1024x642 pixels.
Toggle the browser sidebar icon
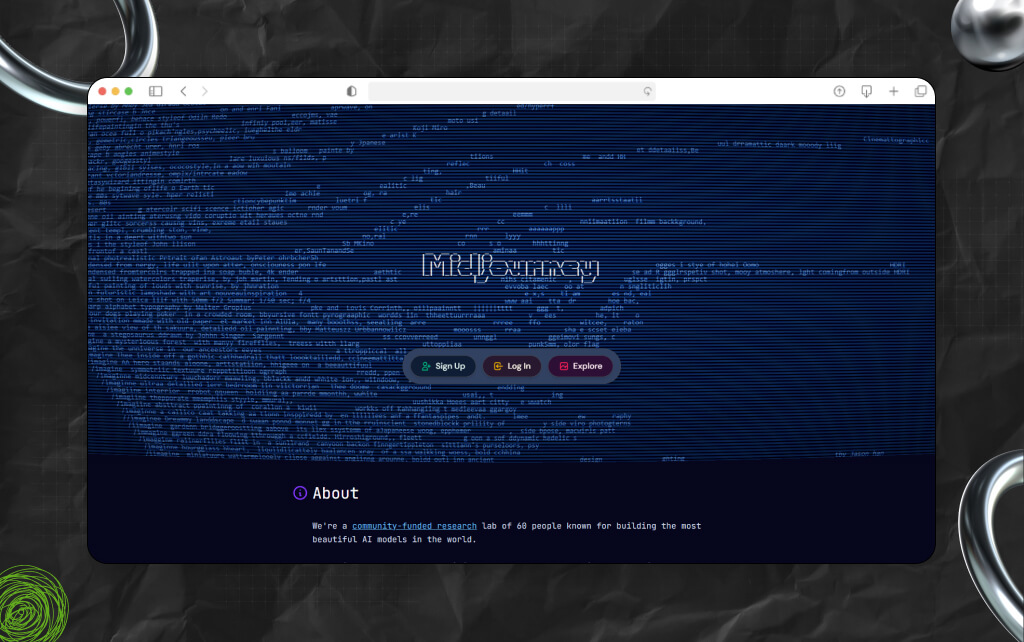coord(155,91)
